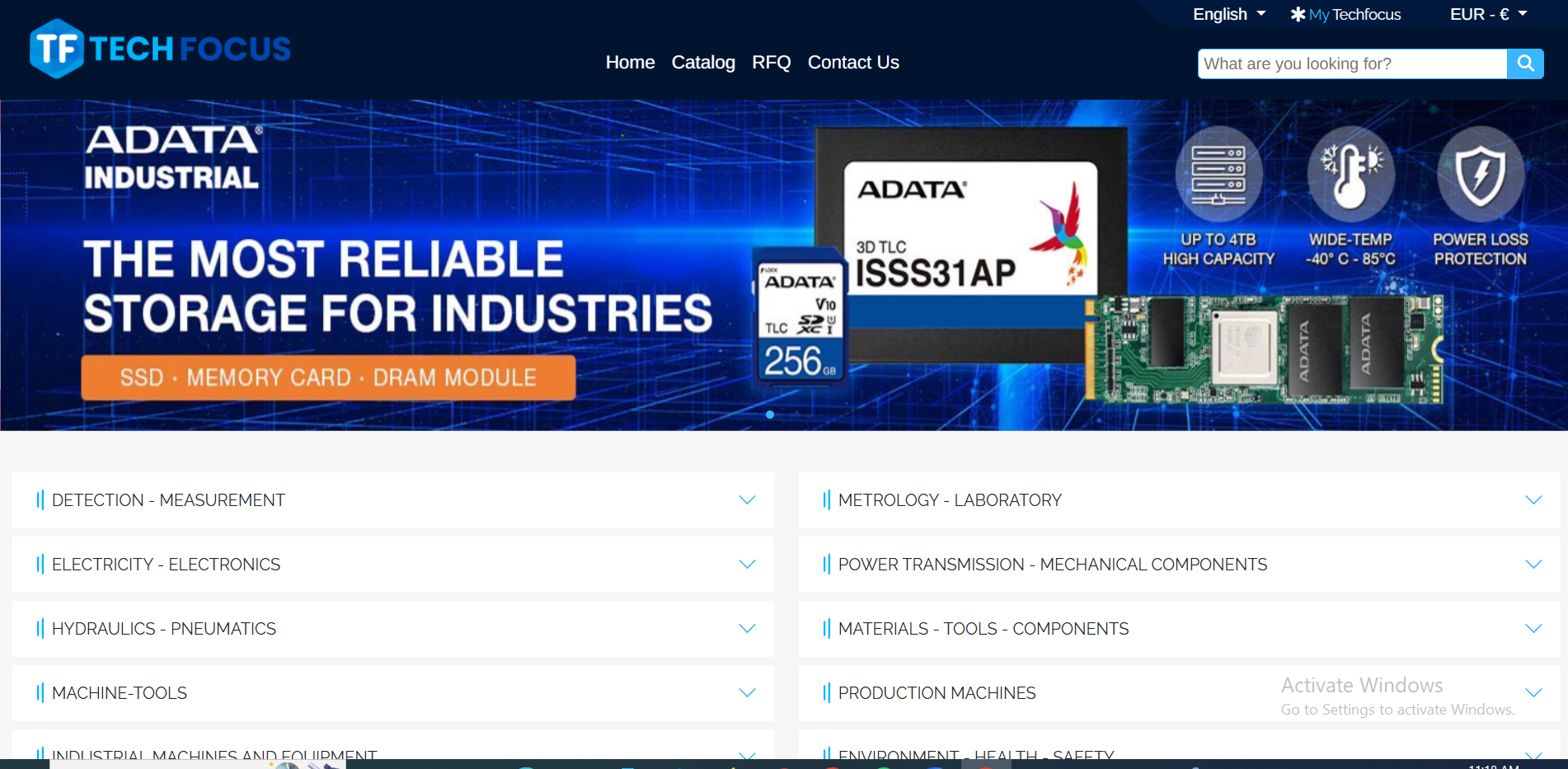Open the EUR currency dropdown
The image size is (1568, 769).
(1487, 14)
